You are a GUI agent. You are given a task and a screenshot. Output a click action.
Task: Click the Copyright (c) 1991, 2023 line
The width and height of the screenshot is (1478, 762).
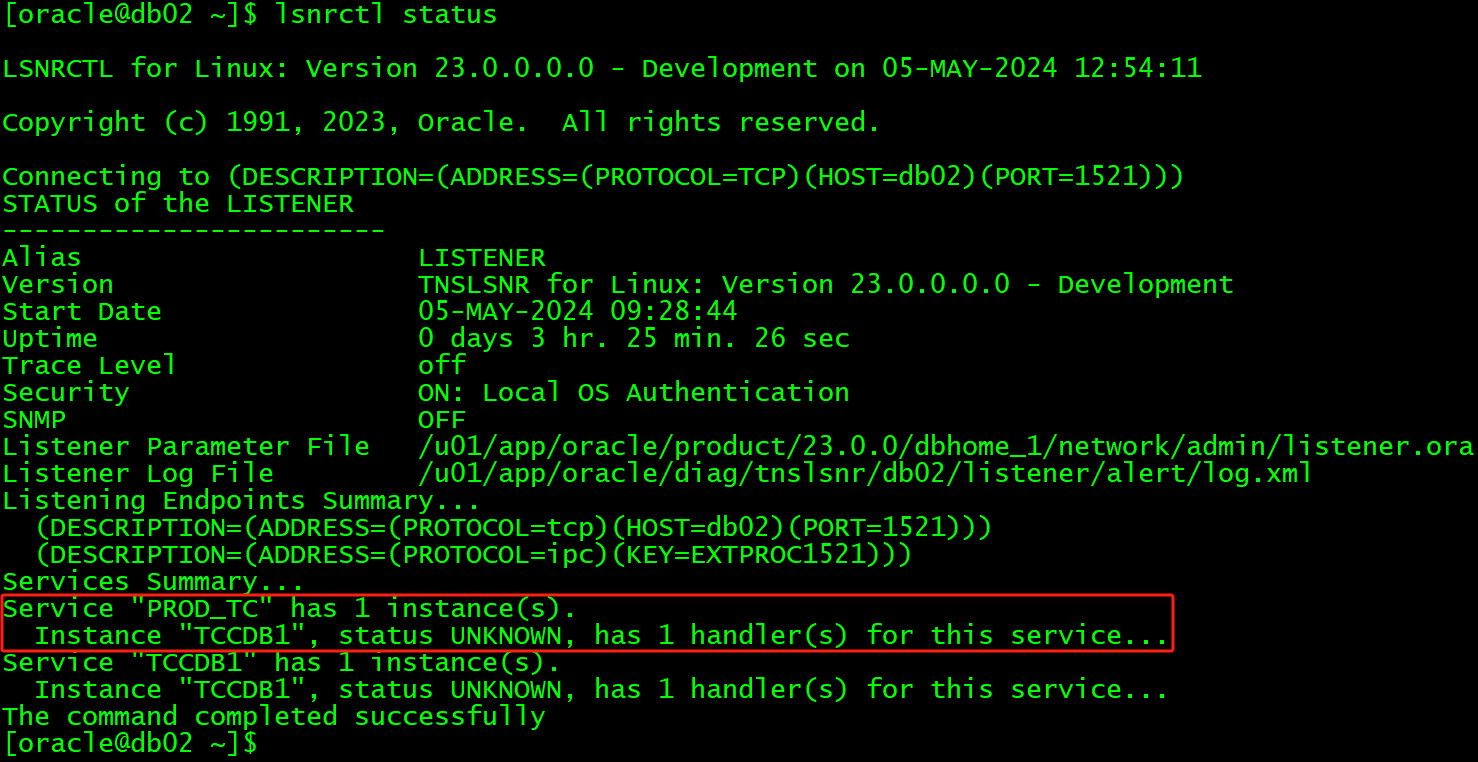point(441,123)
